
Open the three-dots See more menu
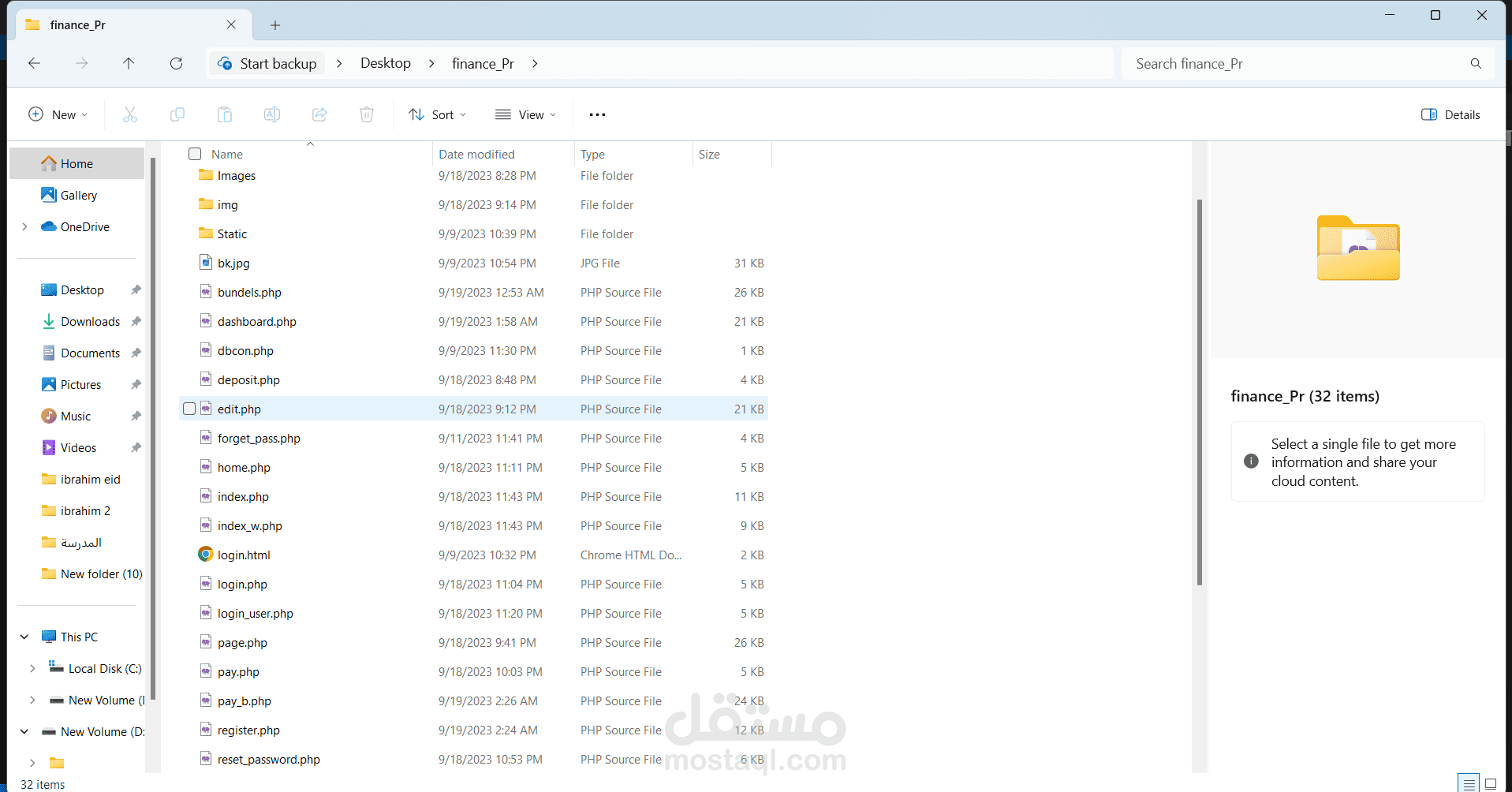[597, 115]
